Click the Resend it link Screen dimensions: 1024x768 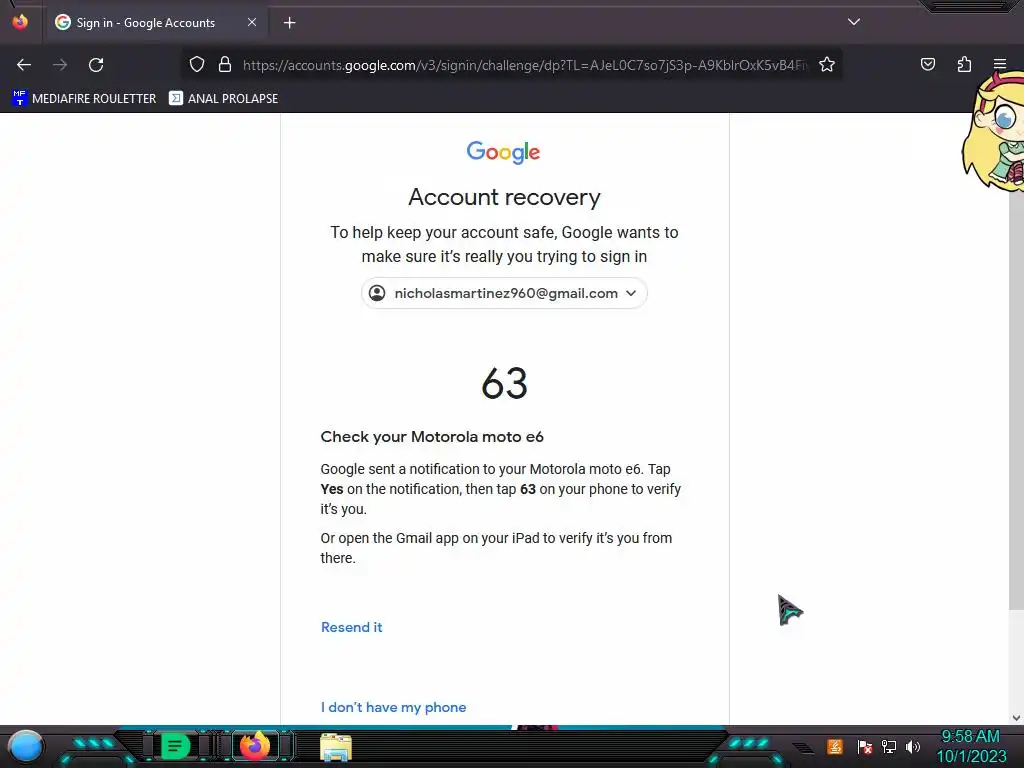pos(351,627)
